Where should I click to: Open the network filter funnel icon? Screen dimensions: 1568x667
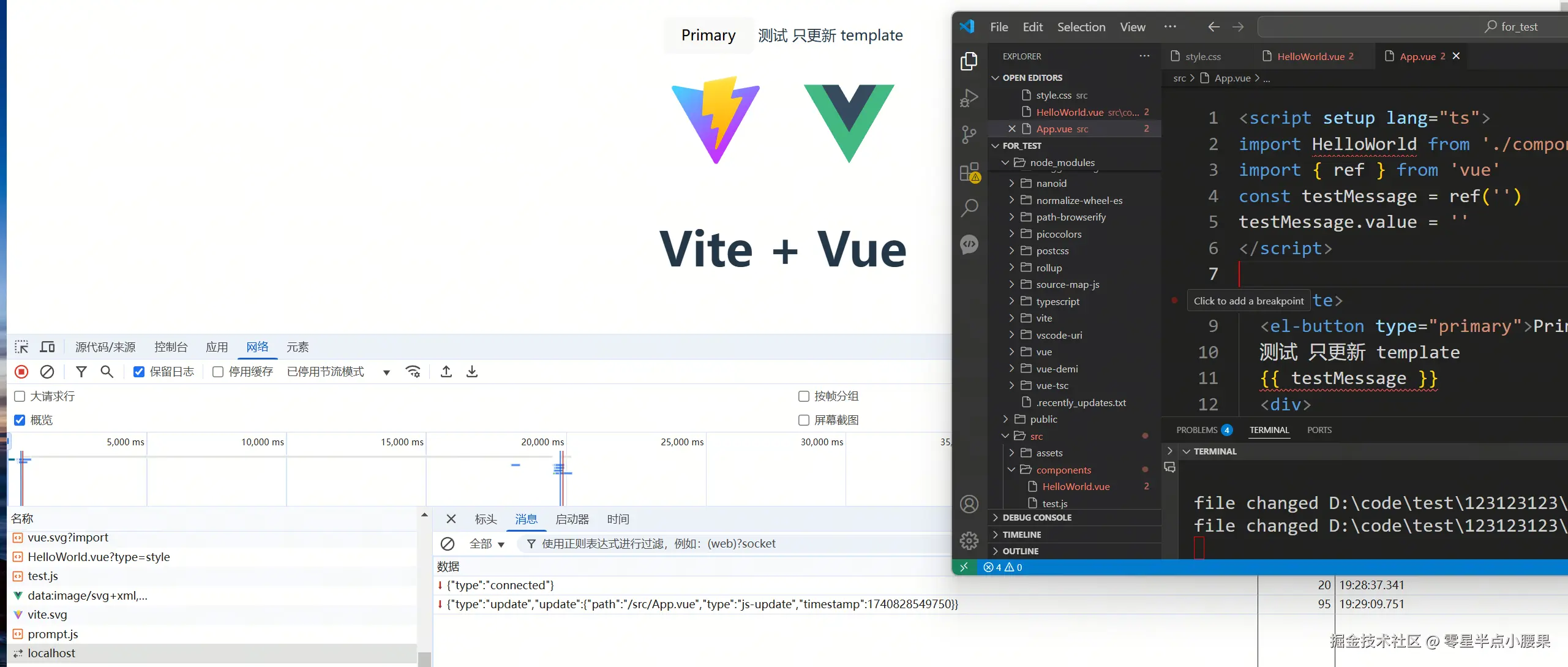pos(81,372)
